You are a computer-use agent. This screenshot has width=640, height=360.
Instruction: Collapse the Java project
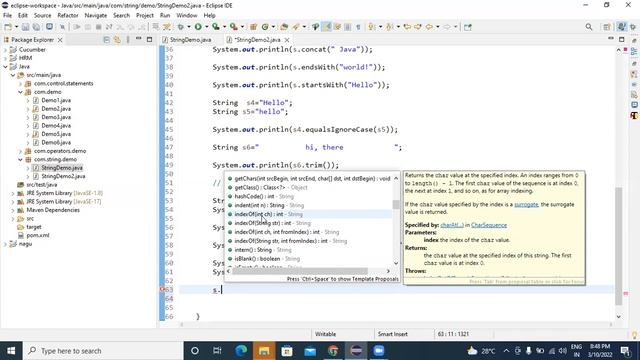(5, 67)
